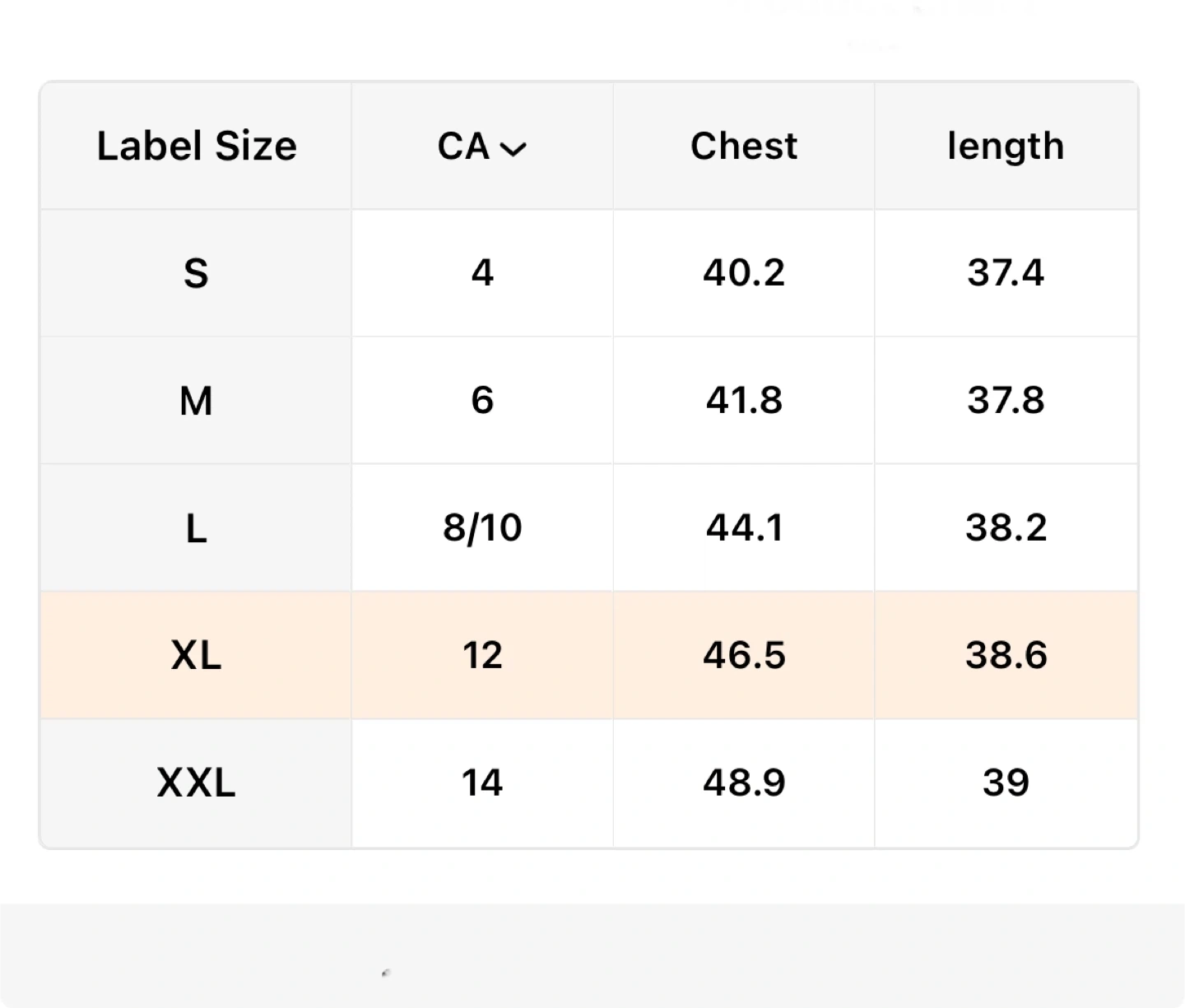
Task: Click the 48.9 chest measurement
Action: tap(744, 783)
